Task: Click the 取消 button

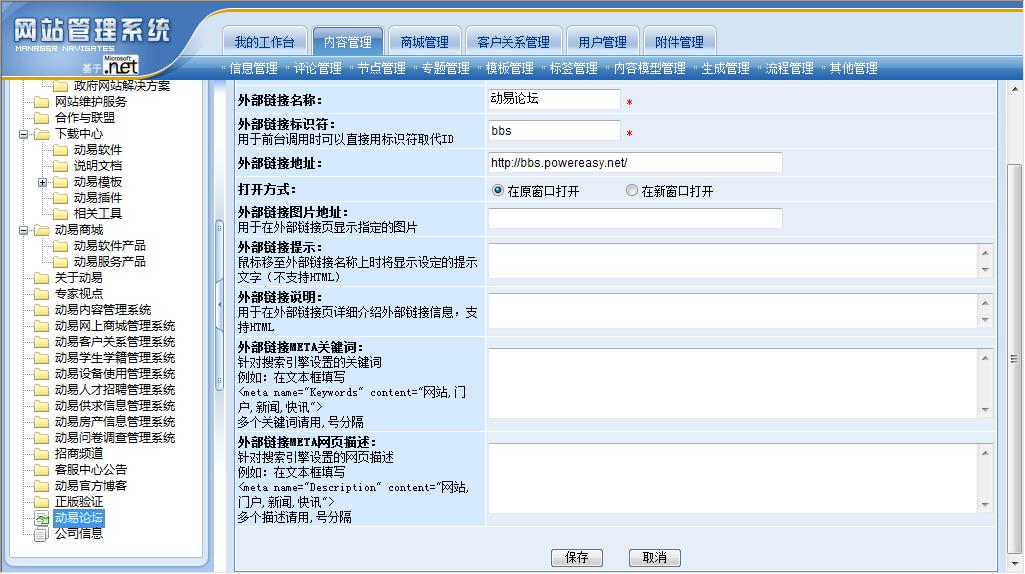Action: click(x=654, y=557)
